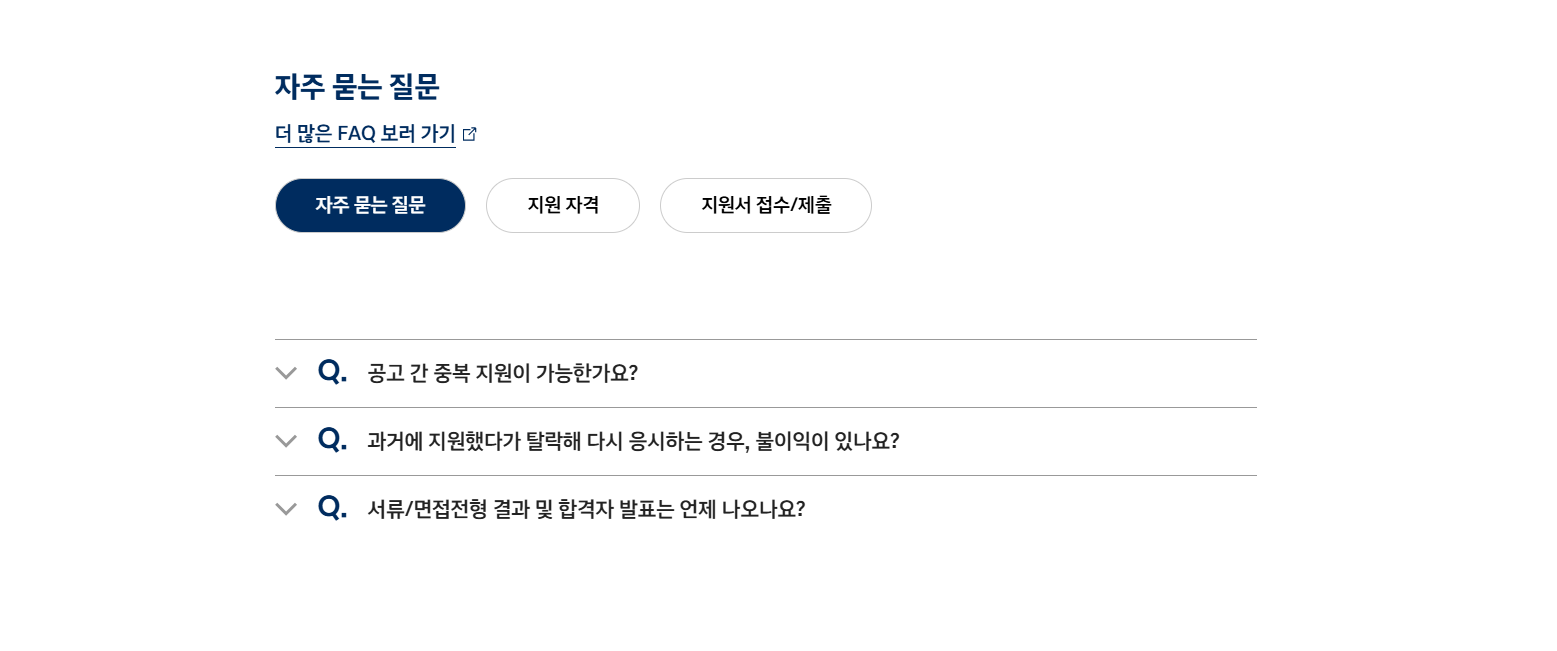
Task: Click the Q icon beside duplicate application question
Action: [x=331, y=372]
